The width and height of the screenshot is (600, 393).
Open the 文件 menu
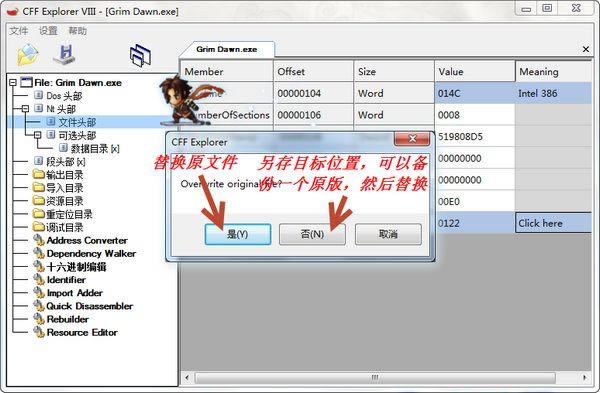[19, 31]
